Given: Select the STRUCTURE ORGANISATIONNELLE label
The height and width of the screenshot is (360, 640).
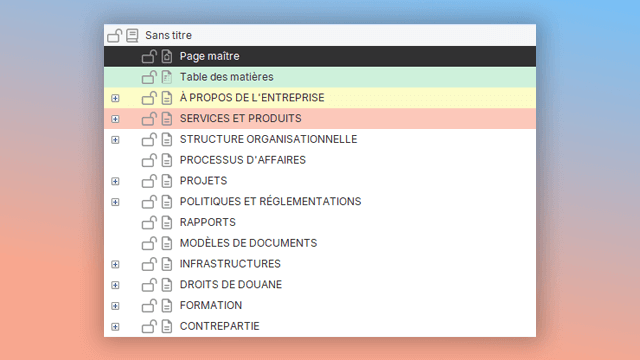Looking at the screenshot, I should click(x=268, y=140).
